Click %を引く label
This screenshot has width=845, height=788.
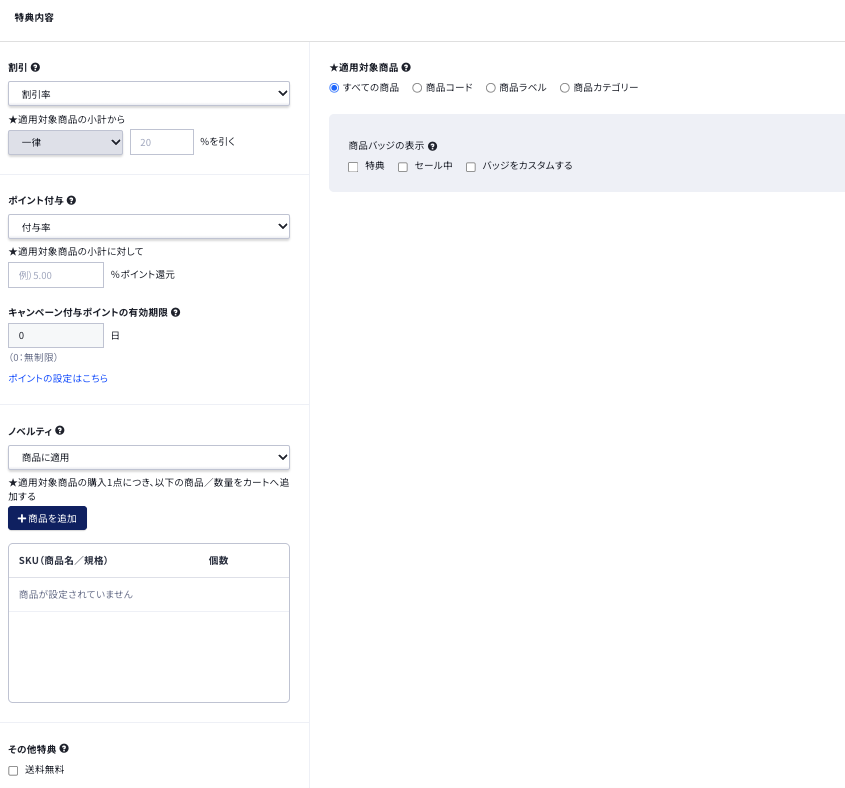(217, 141)
